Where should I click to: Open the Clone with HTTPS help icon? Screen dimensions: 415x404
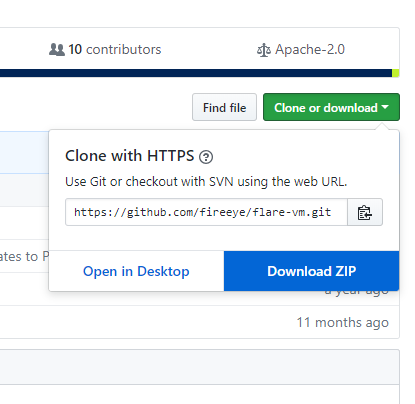(x=206, y=157)
